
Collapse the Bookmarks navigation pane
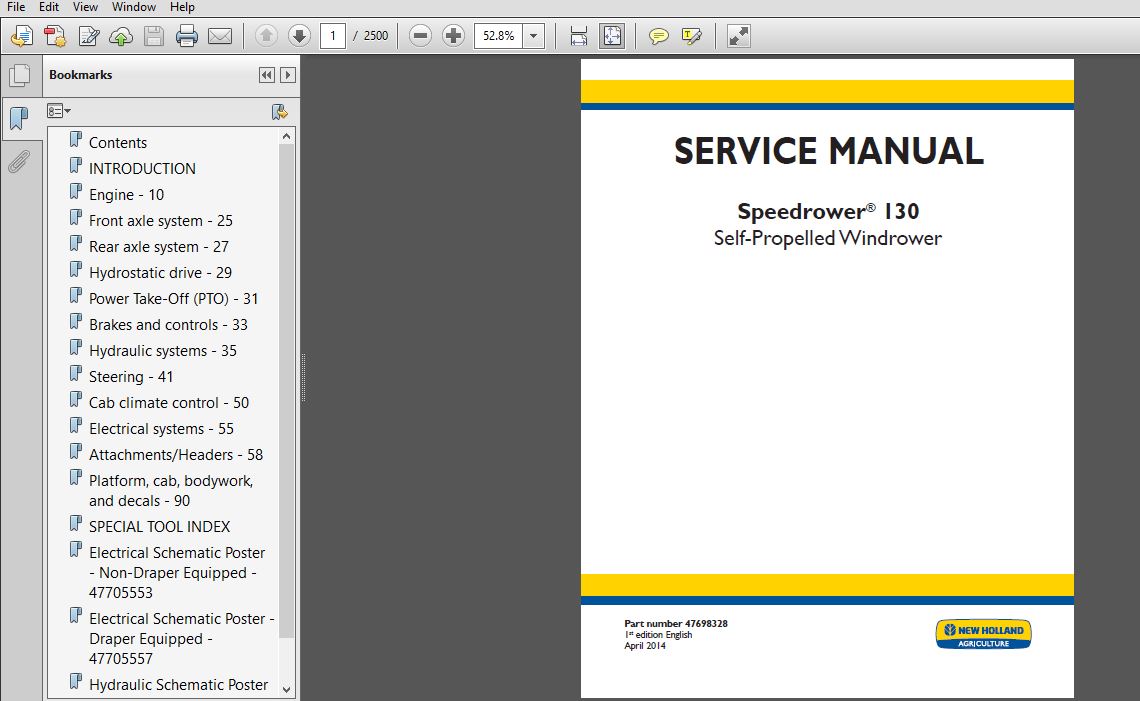coord(266,75)
